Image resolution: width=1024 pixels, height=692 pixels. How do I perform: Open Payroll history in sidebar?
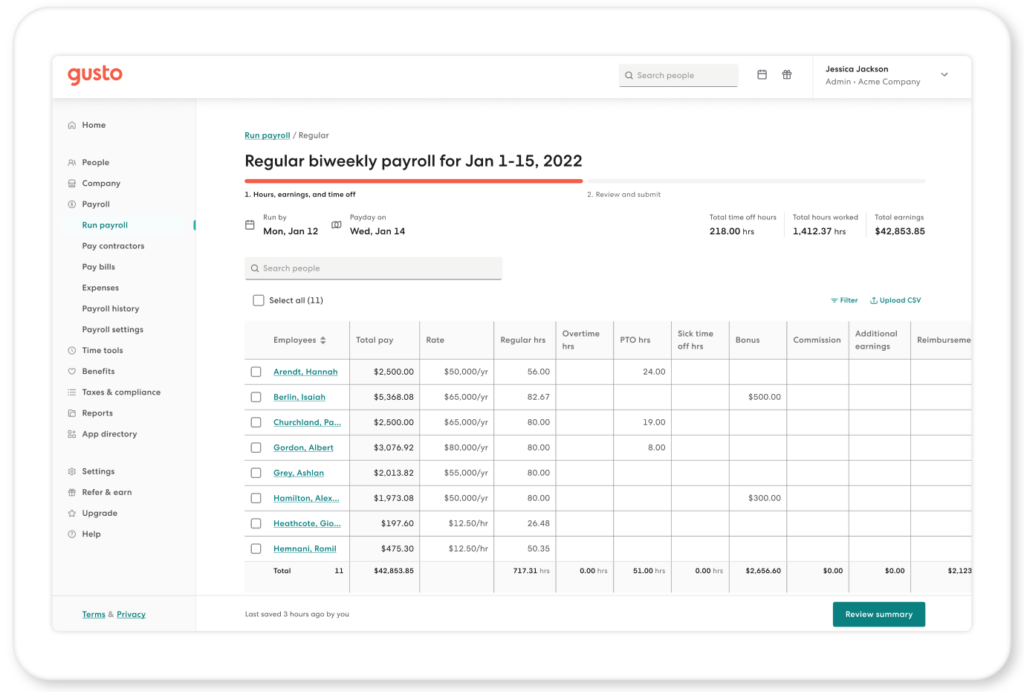[110, 309]
